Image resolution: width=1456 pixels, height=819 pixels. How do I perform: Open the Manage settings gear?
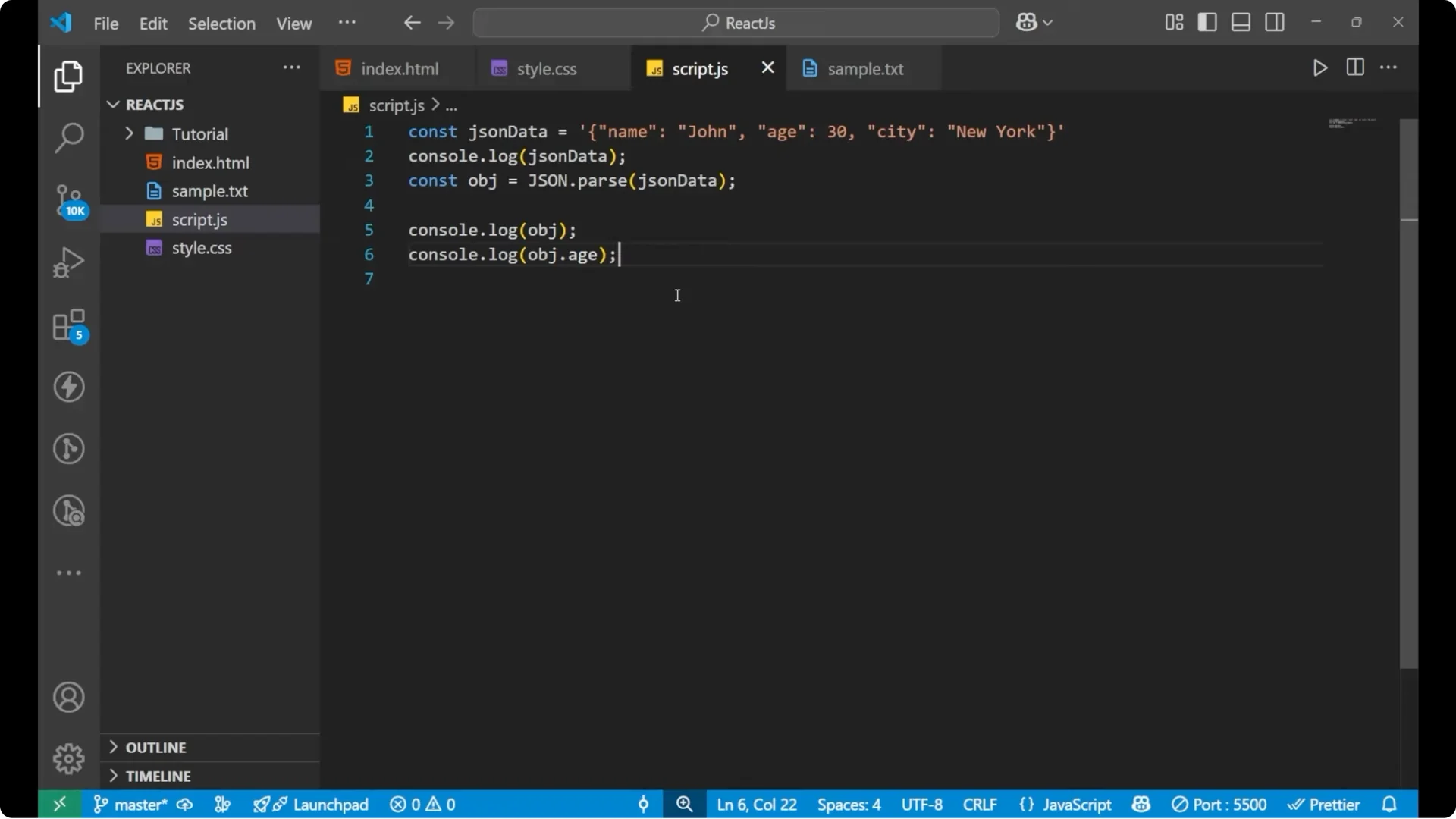68,758
